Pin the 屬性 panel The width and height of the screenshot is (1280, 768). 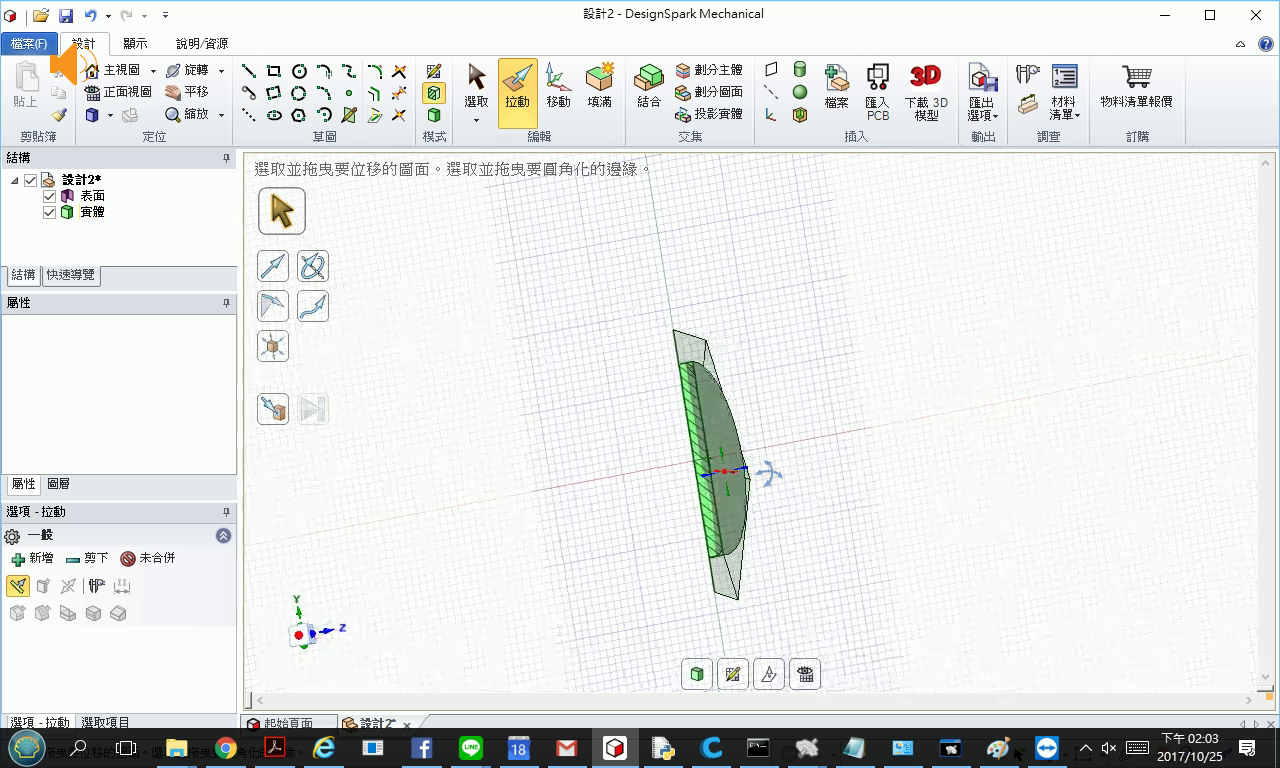226,303
